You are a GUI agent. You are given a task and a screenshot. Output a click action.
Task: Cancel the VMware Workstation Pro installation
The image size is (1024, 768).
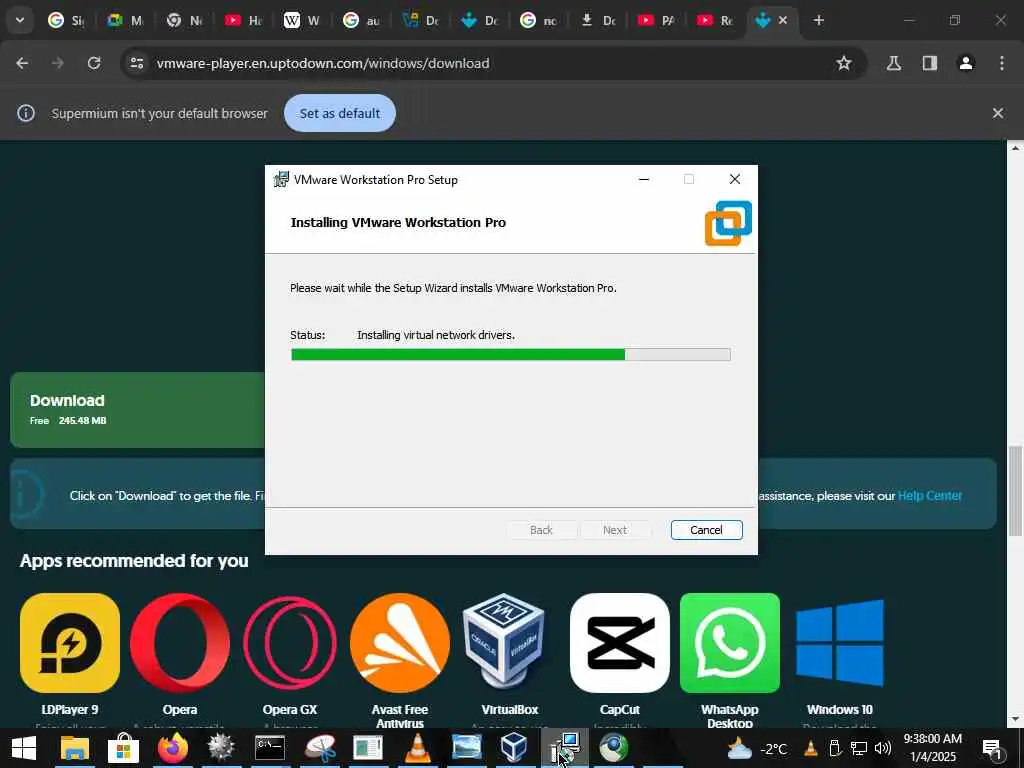tap(706, 530)
